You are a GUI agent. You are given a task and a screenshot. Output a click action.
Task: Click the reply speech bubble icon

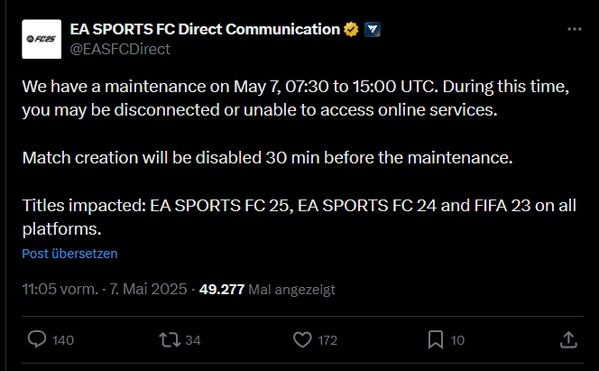[x=37, y=339]
